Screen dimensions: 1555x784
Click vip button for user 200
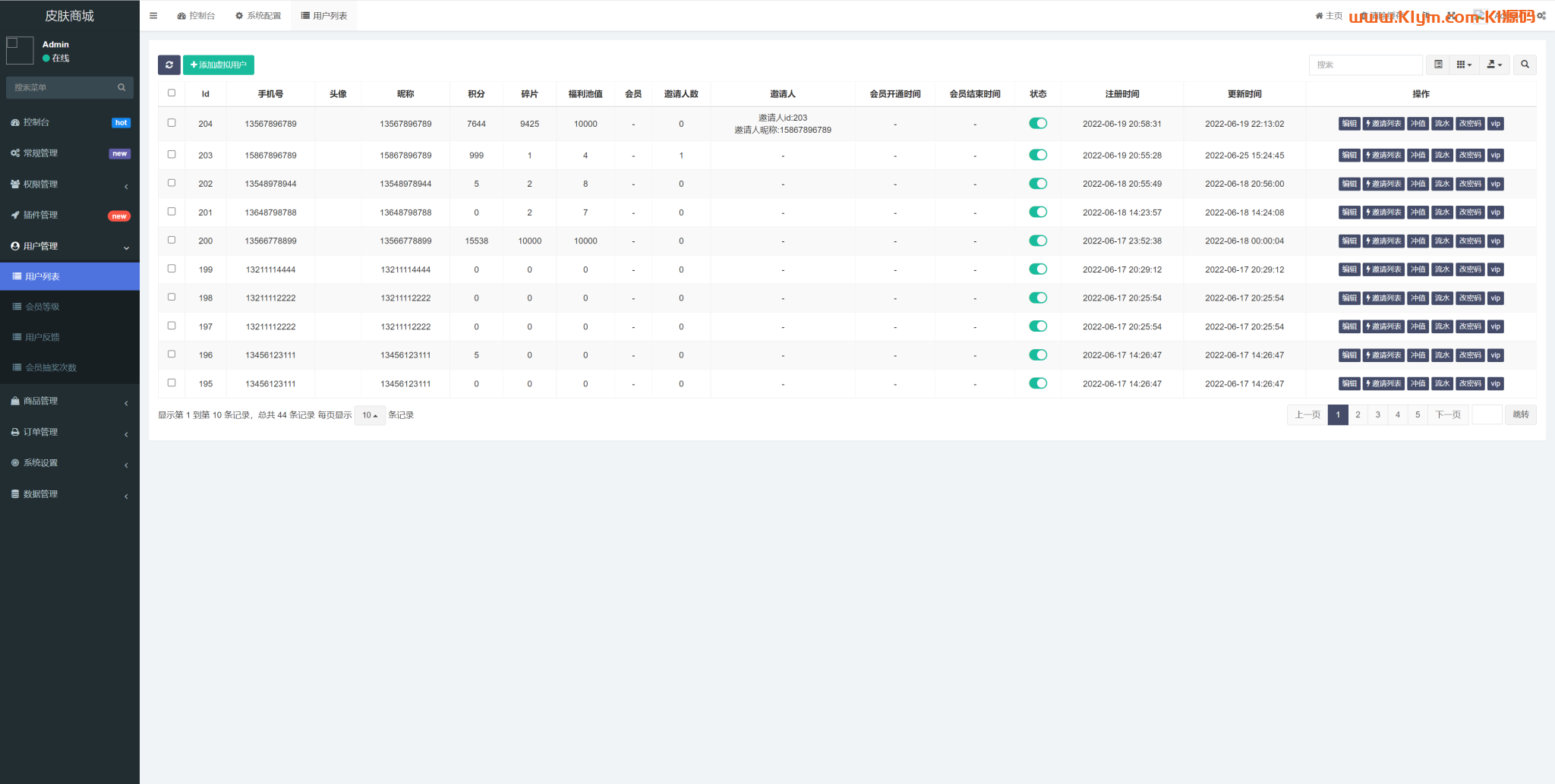[1495, 241]
